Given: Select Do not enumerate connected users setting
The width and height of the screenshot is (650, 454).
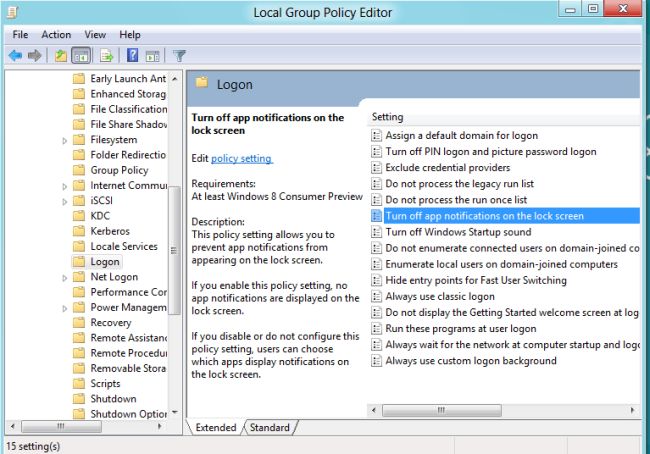Looking at the screenshot, I should pyautogui.click(x=512, y=248).
